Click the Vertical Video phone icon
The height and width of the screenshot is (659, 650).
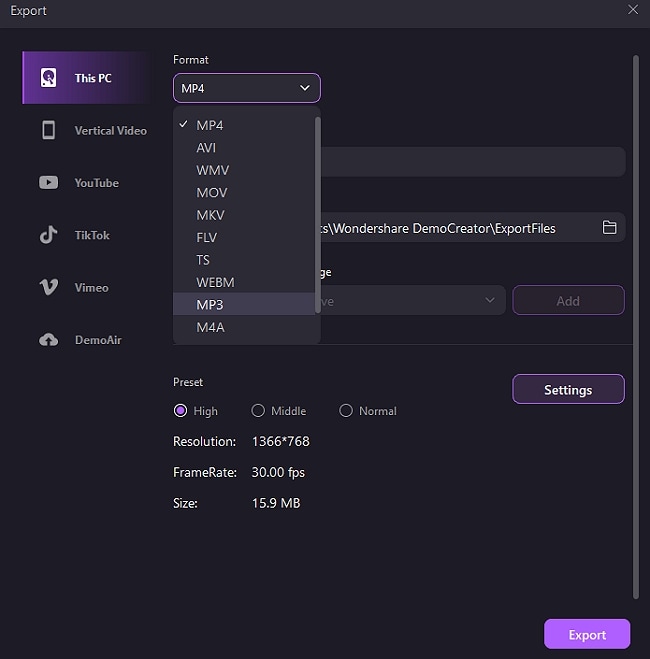48,130
